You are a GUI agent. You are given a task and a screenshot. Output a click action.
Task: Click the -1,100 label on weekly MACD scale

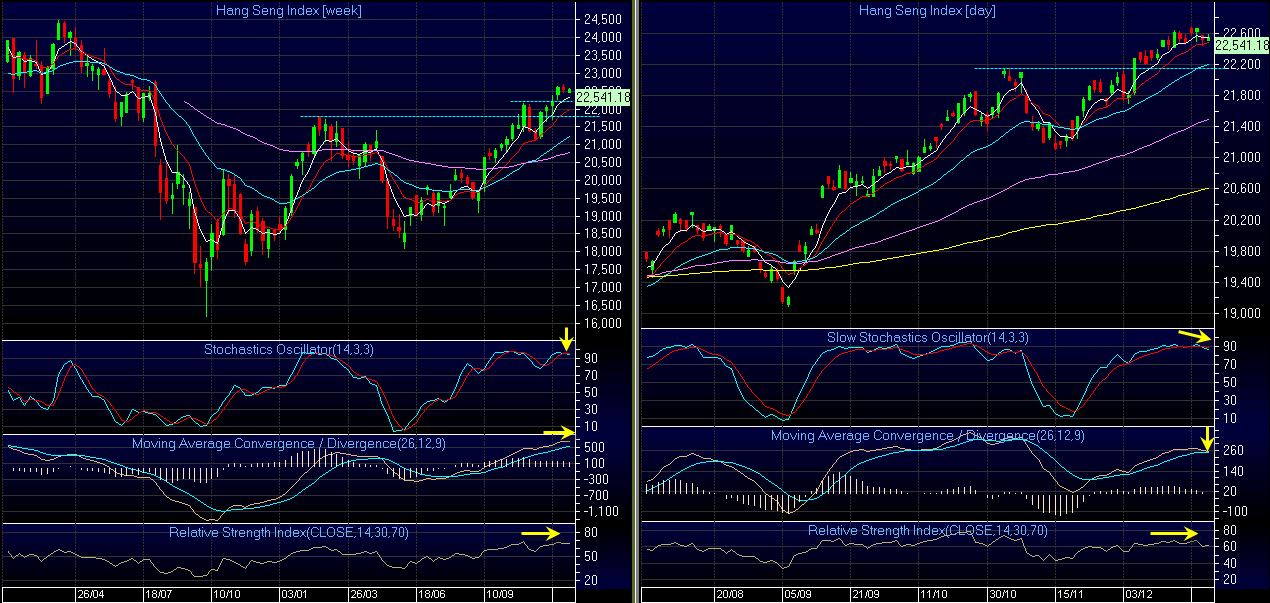tap(603, 511)
